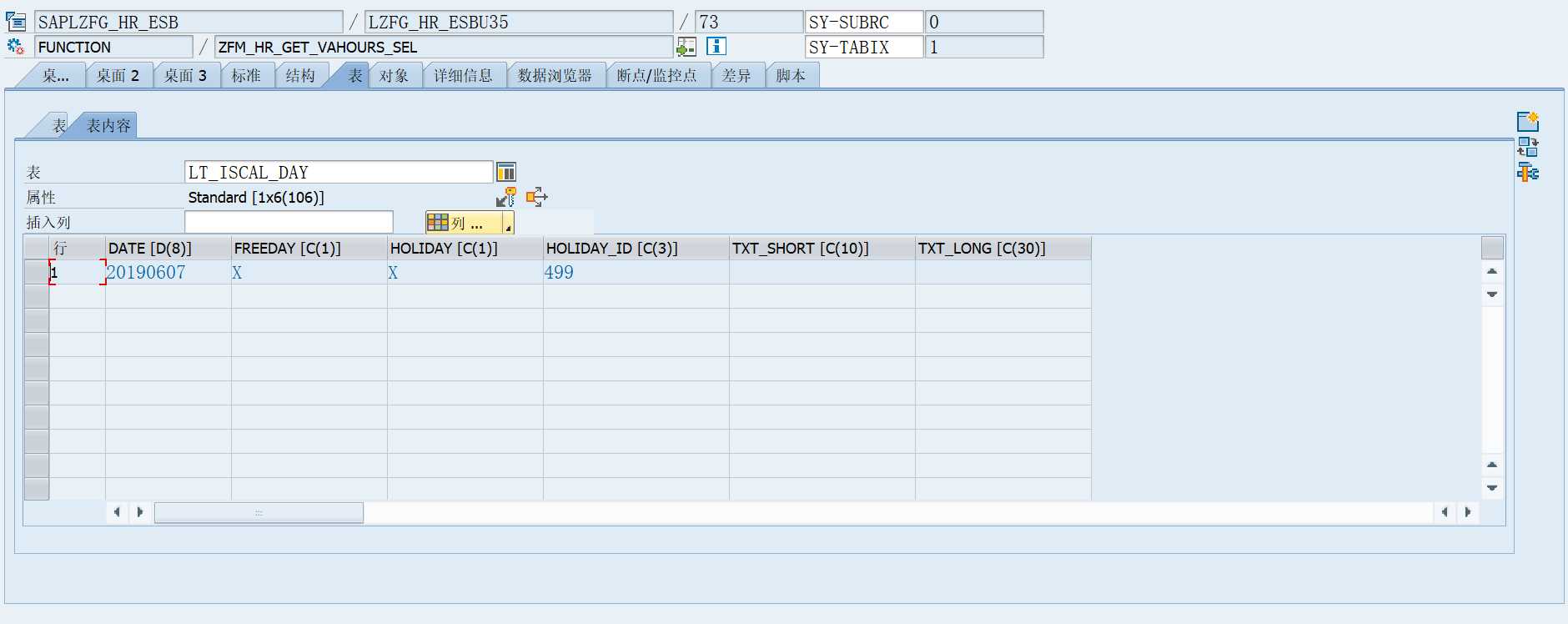Click the left arrow of fixed column scrollbar
1568x624 pixels.
[x=117, y=512]
